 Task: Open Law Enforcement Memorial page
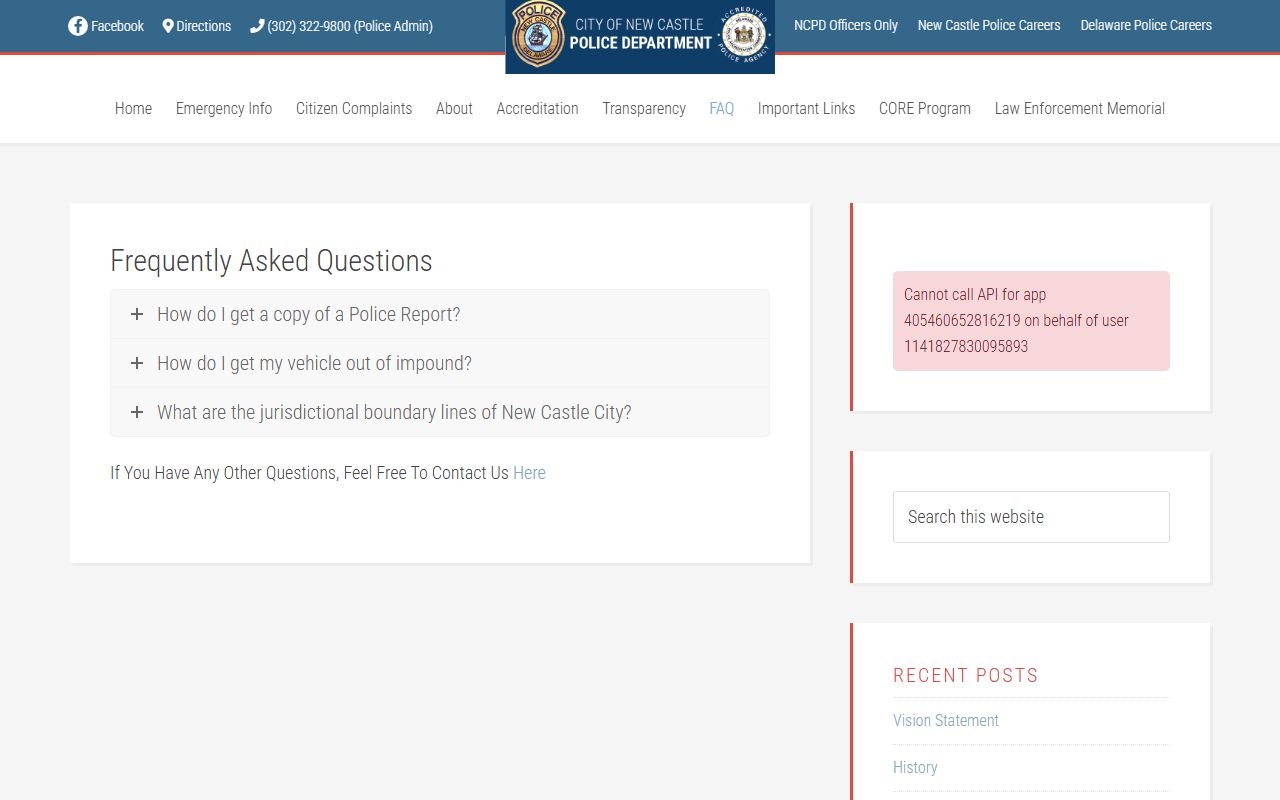tap(1080, 108)
